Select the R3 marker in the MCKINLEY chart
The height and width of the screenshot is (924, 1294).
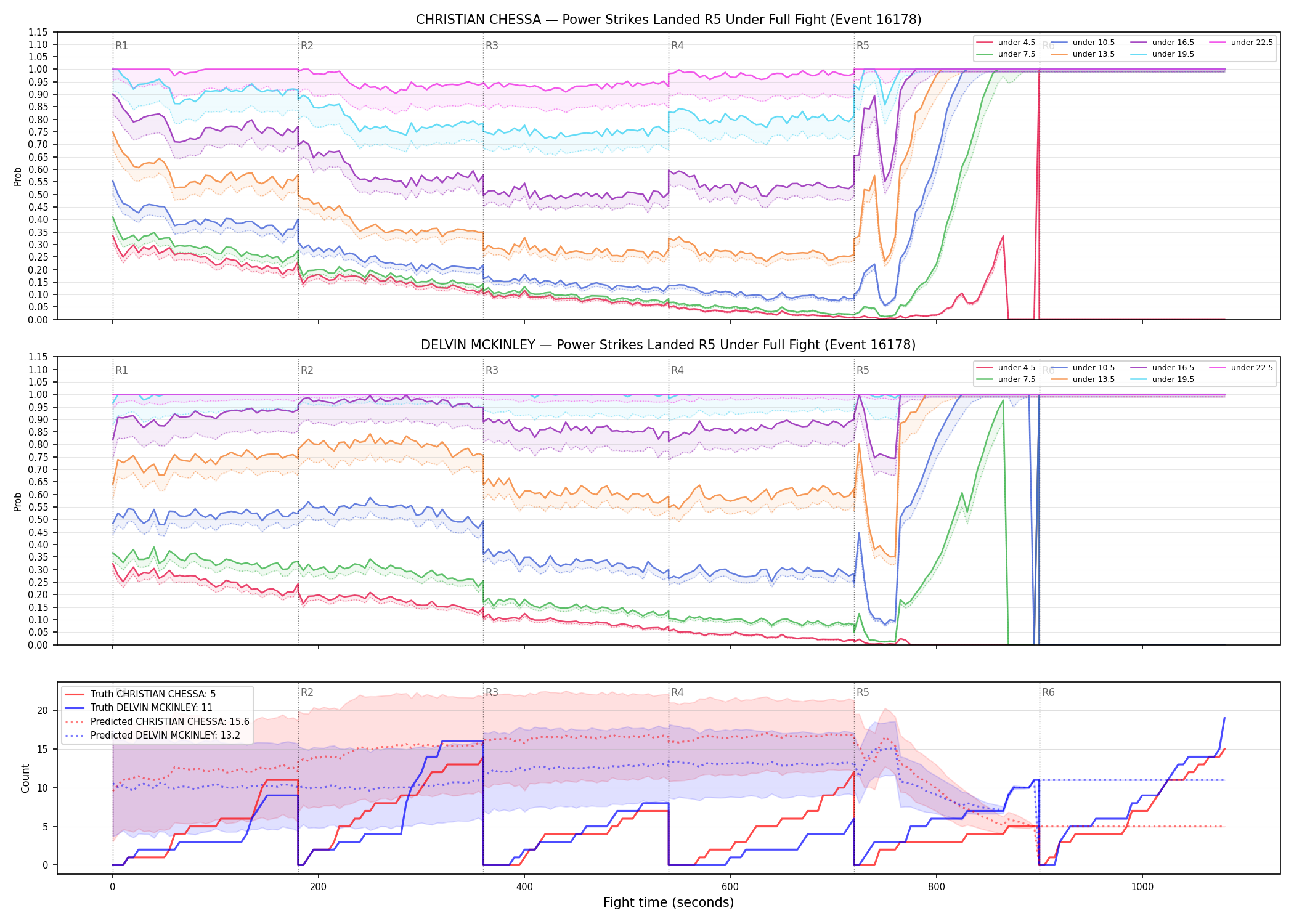pyautogui.click(x=492, y=370)
